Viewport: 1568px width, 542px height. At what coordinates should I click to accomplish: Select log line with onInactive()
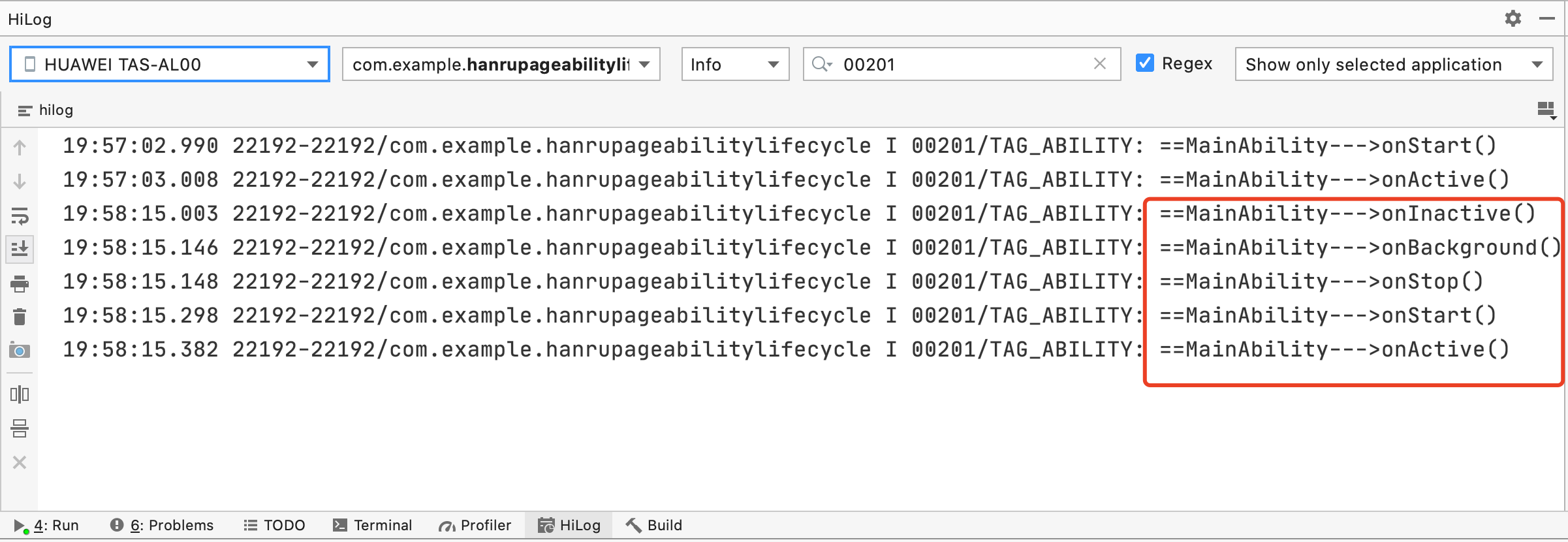click(799, 214)
